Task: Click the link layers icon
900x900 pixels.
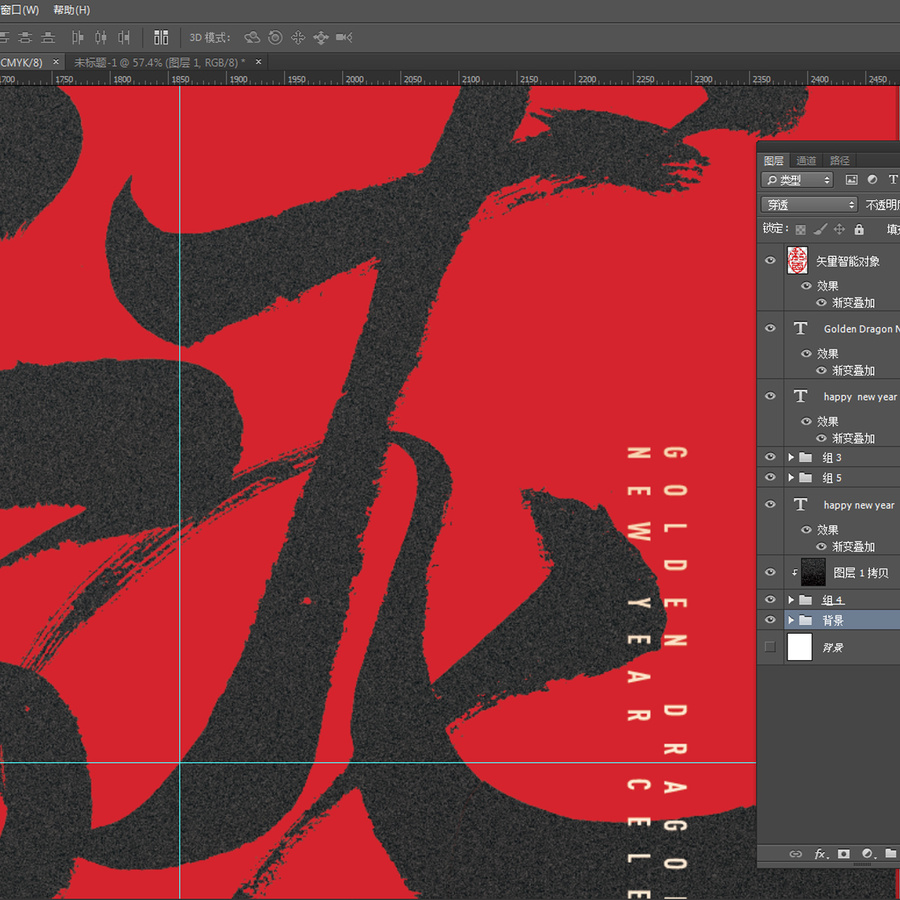Action: [796, 854]
